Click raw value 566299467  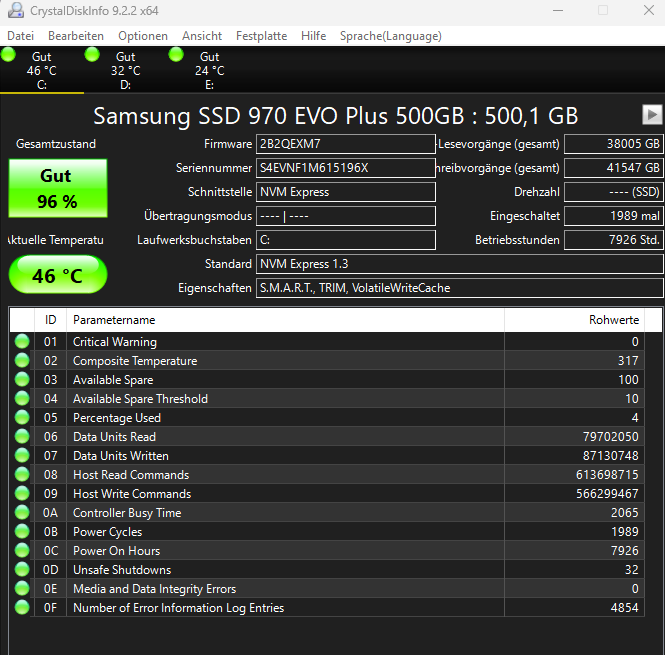tap(607, 494)
